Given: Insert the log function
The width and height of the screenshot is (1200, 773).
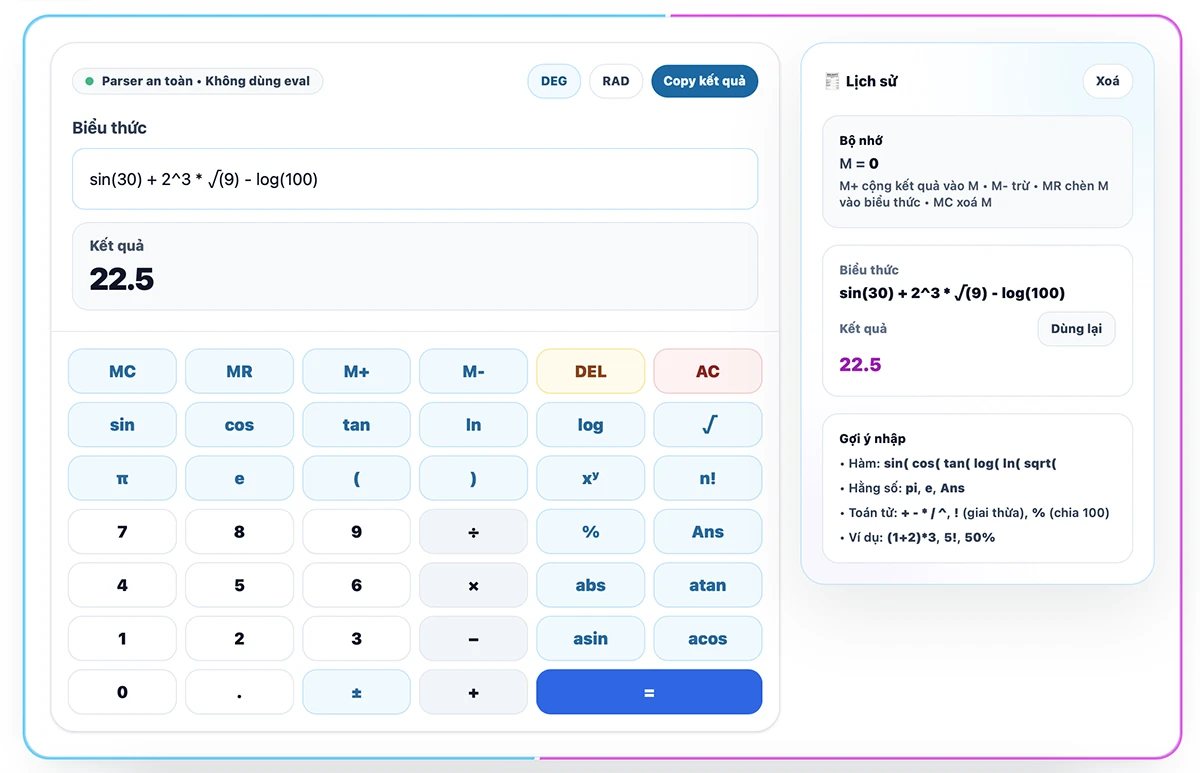Looking at the screenshot, I should (x=590, y=424).
